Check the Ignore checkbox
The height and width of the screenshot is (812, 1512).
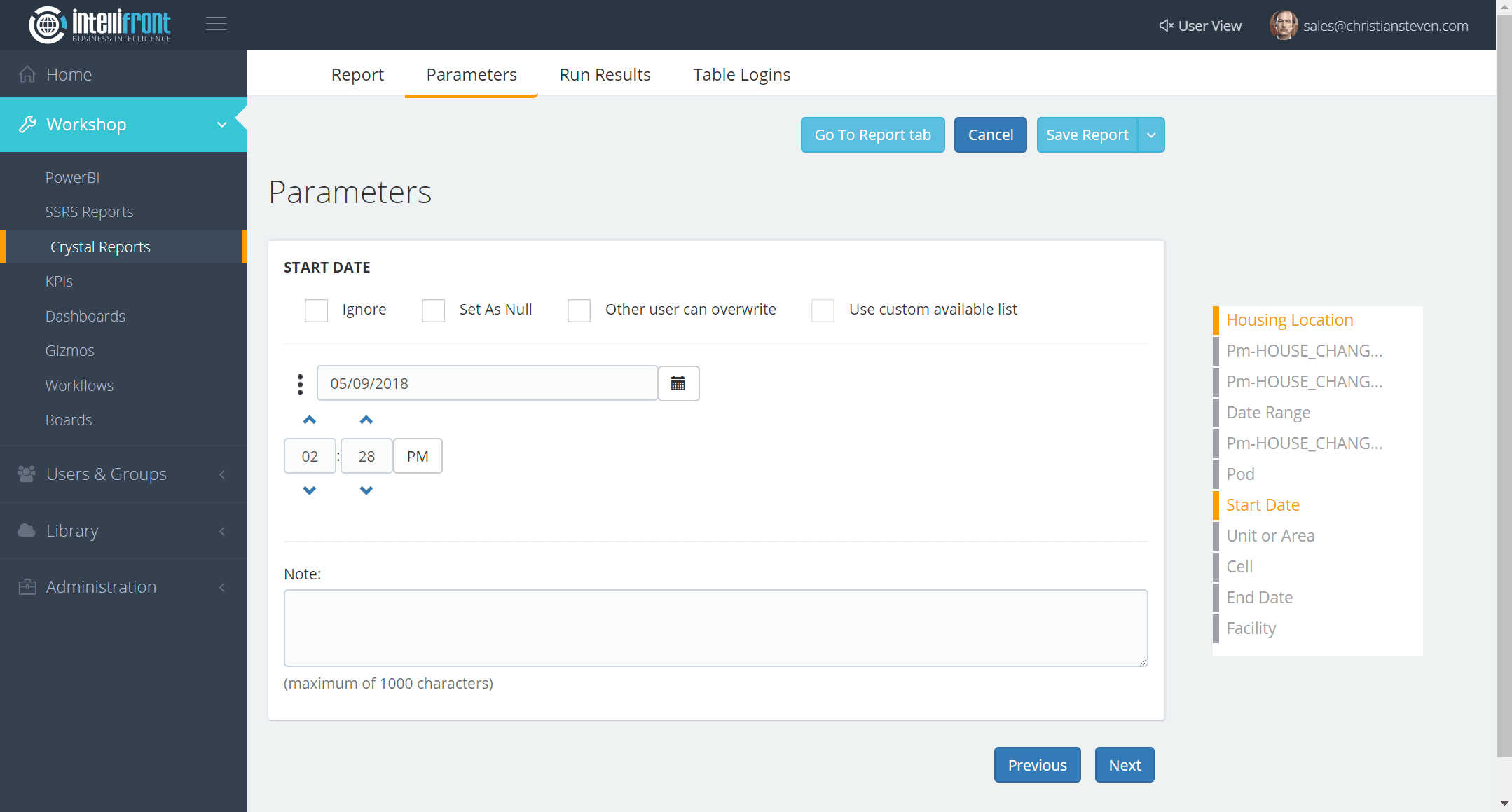[x=316, y=310]
